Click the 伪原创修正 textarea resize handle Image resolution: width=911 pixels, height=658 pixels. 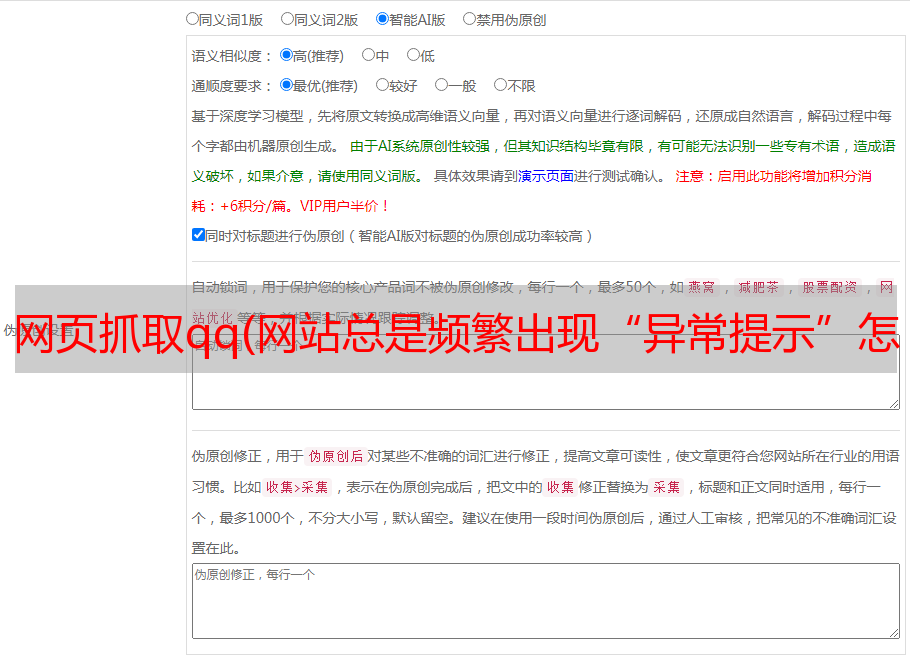pos(894,634)
